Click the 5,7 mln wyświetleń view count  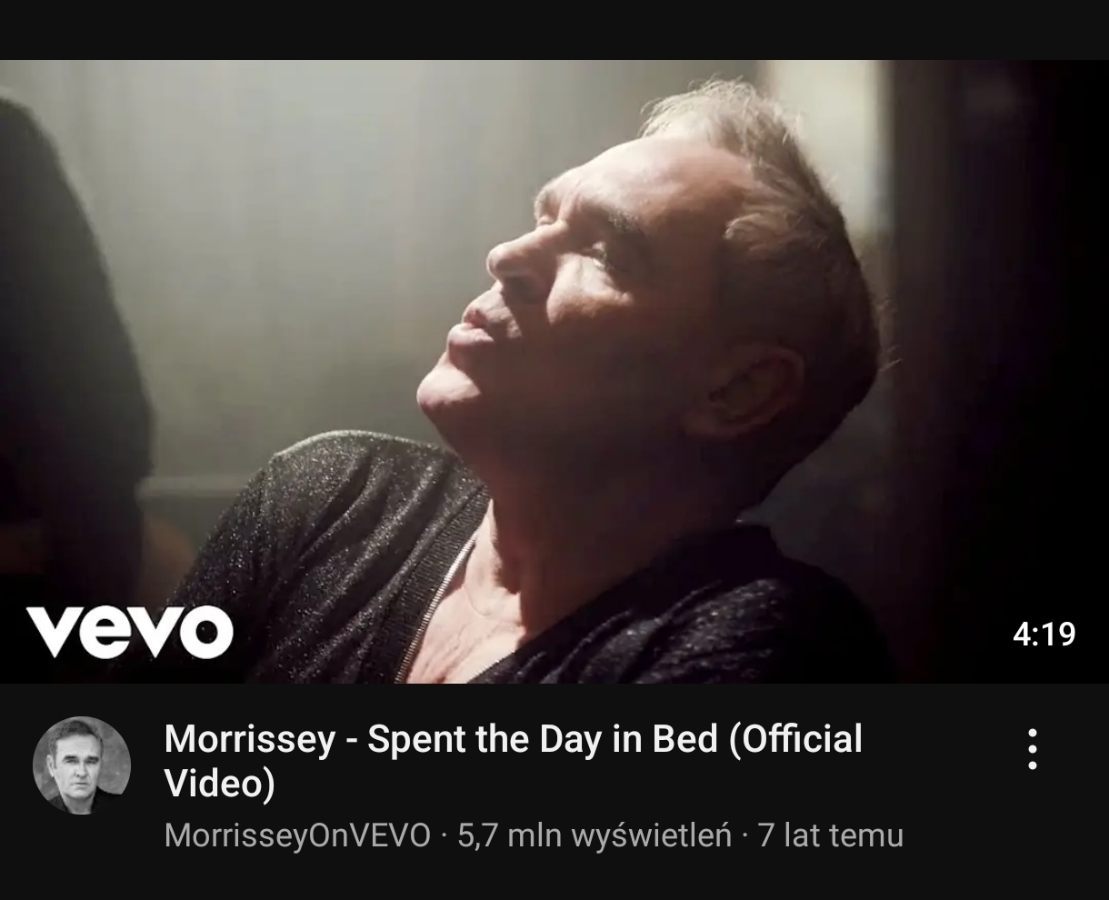[594, 836]
